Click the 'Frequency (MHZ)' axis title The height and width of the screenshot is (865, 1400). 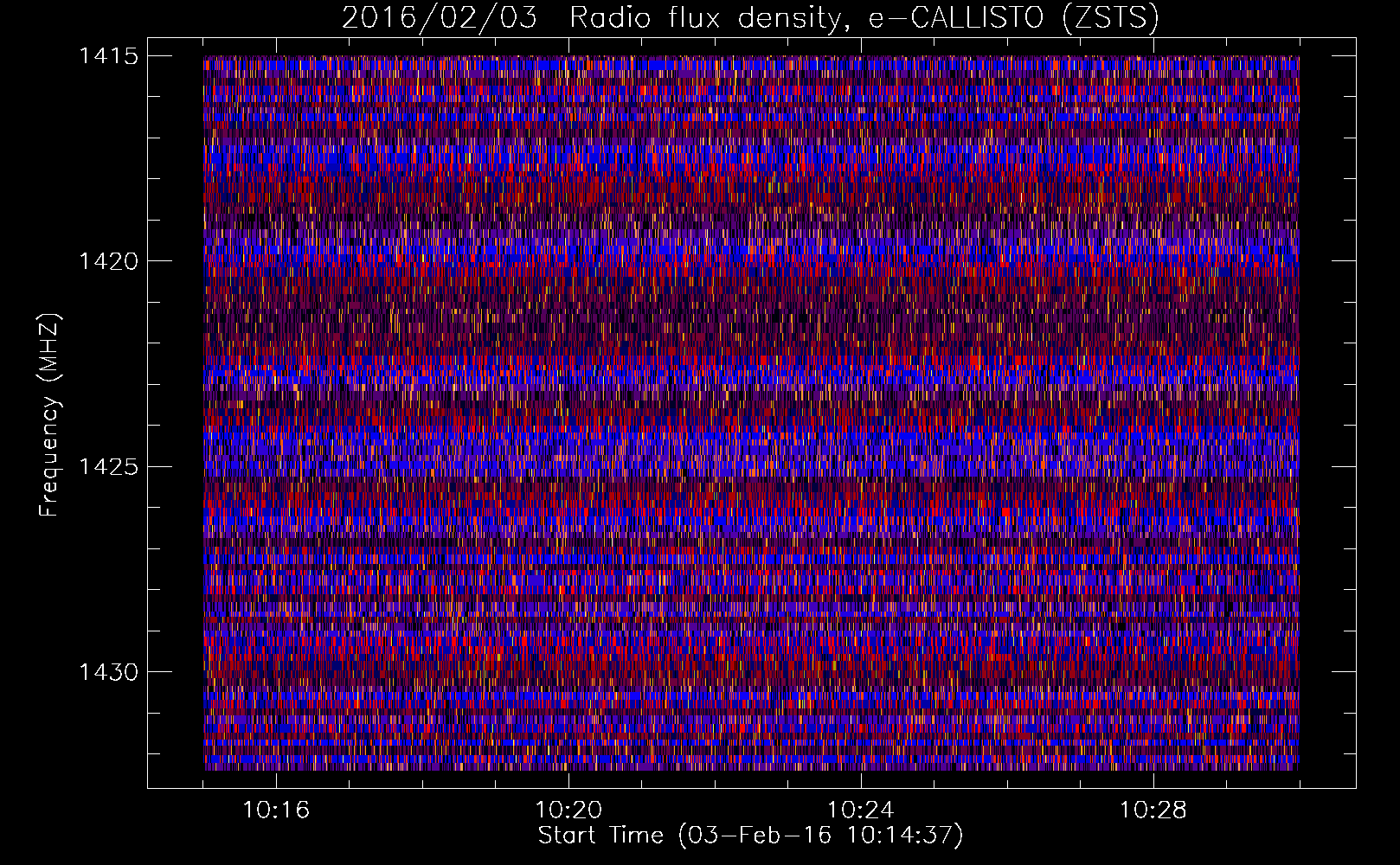49,415
